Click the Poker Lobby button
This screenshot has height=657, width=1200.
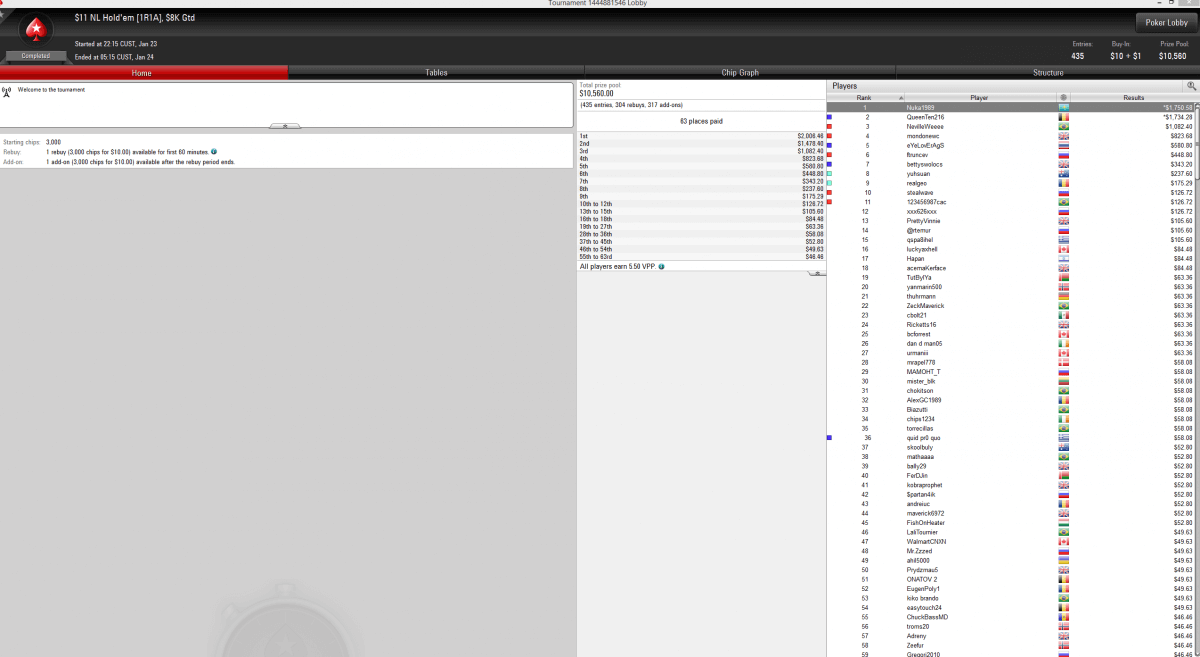click(1165, 22)
